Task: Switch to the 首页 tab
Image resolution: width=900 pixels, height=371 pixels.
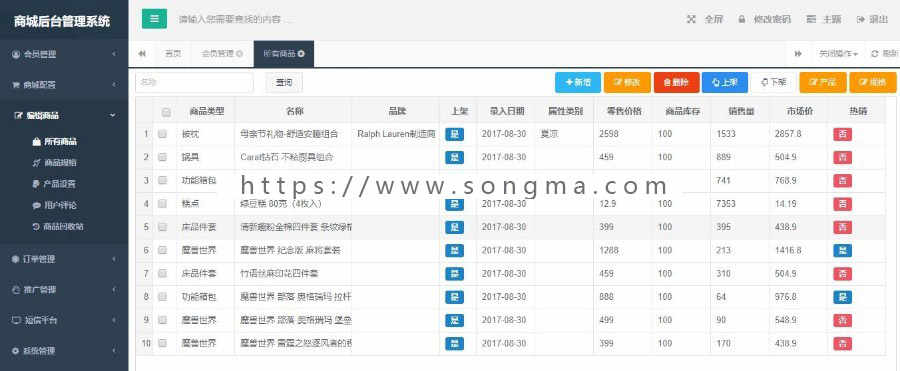Action: (x=173, y=53)
